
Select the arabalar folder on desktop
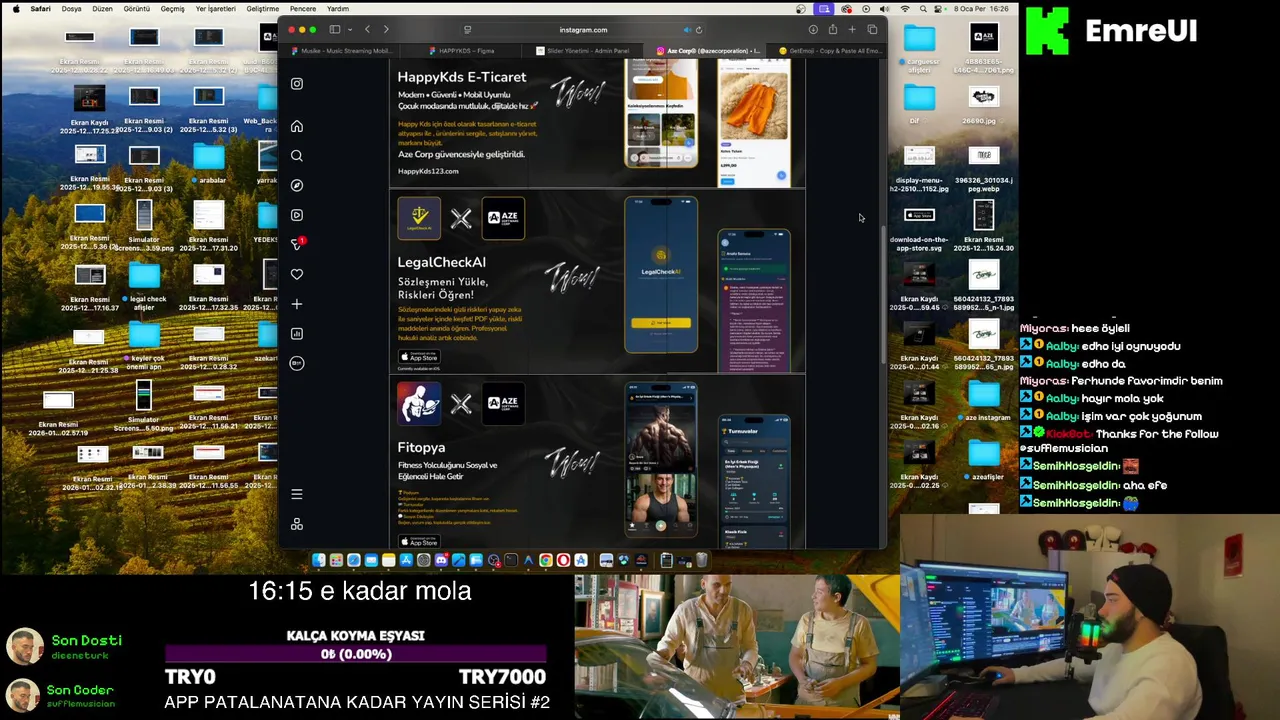210,162
